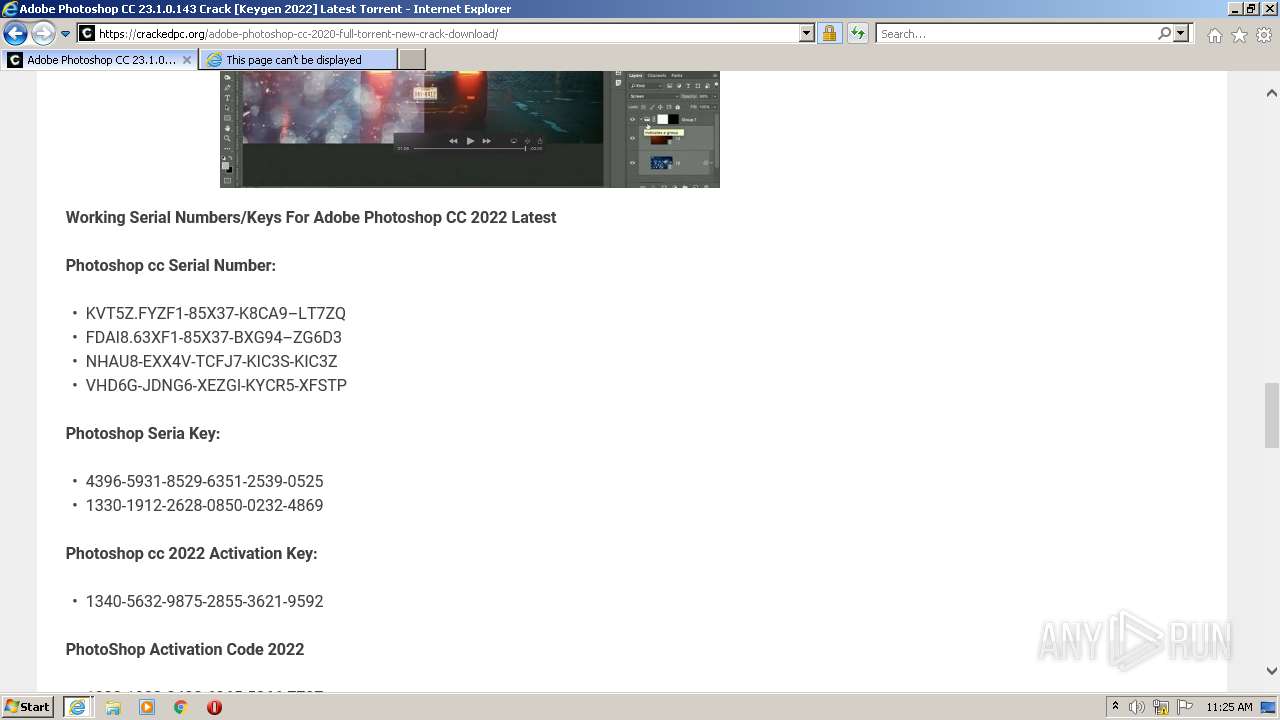Click the 11:25 AM system clock
Viewport: 1280px width, 720px height.
[1229, 707]
